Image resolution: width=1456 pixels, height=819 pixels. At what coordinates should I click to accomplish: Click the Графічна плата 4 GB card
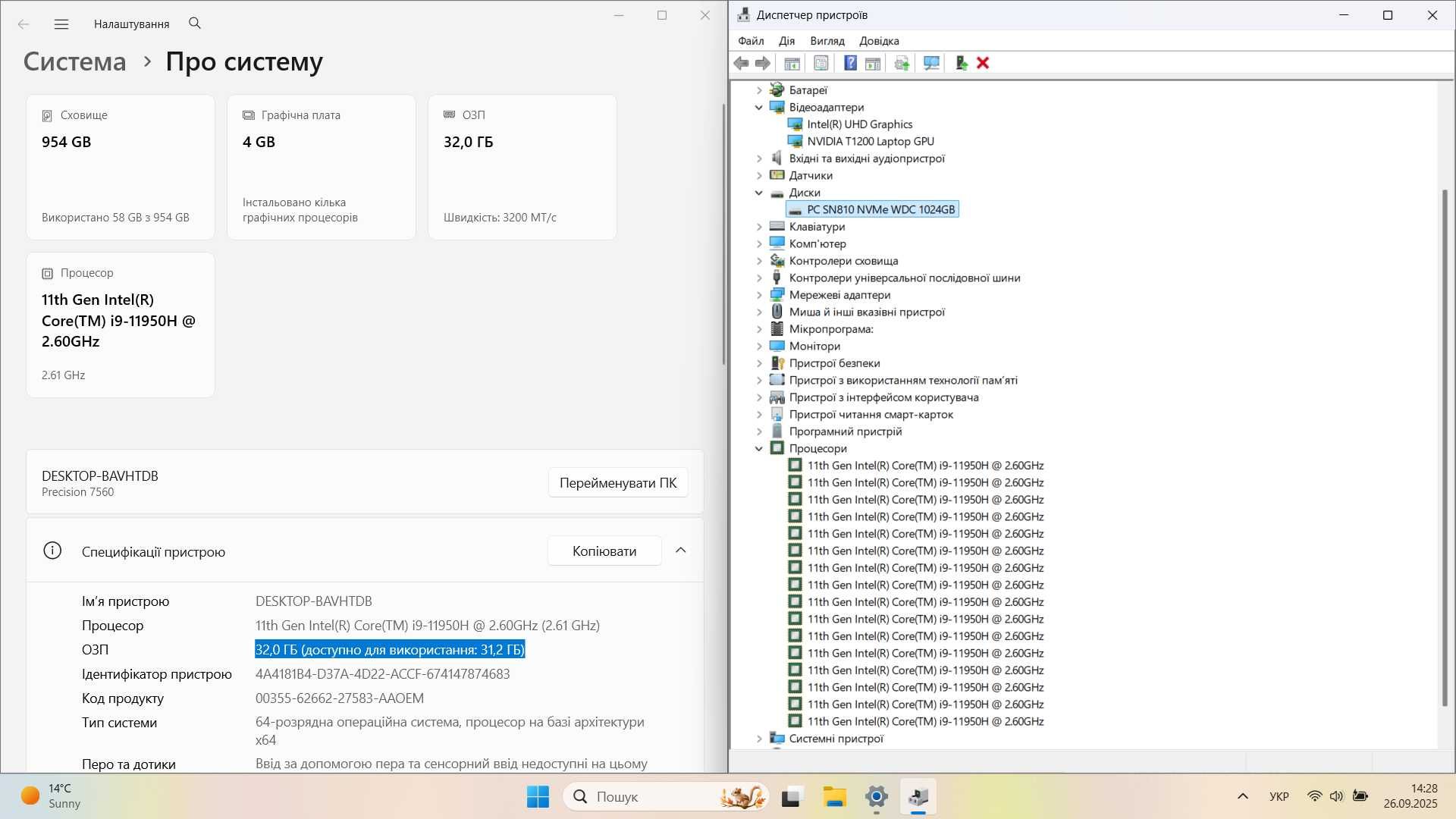(x=322, y=168)
